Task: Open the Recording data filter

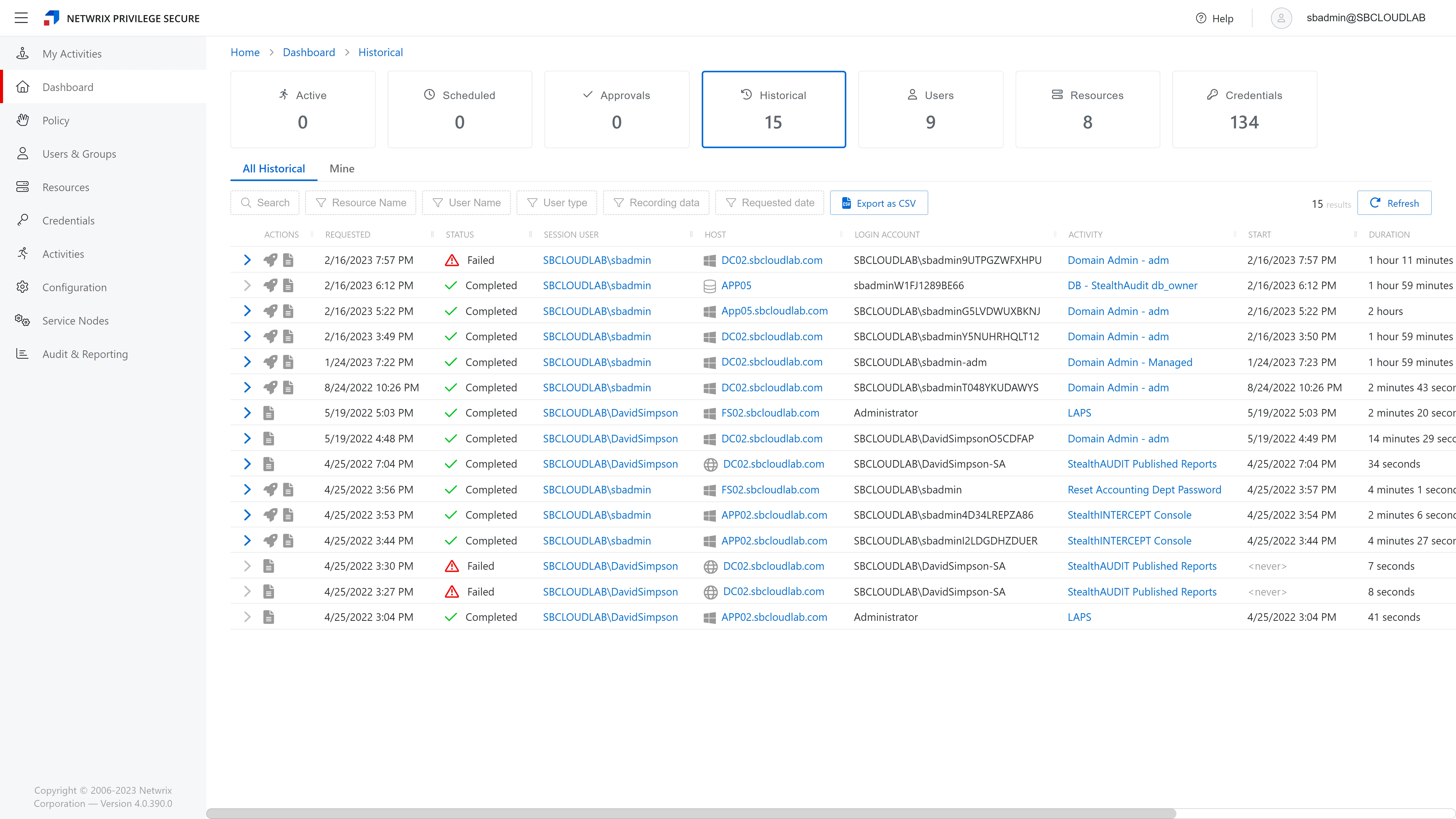Action: (656, 203)
